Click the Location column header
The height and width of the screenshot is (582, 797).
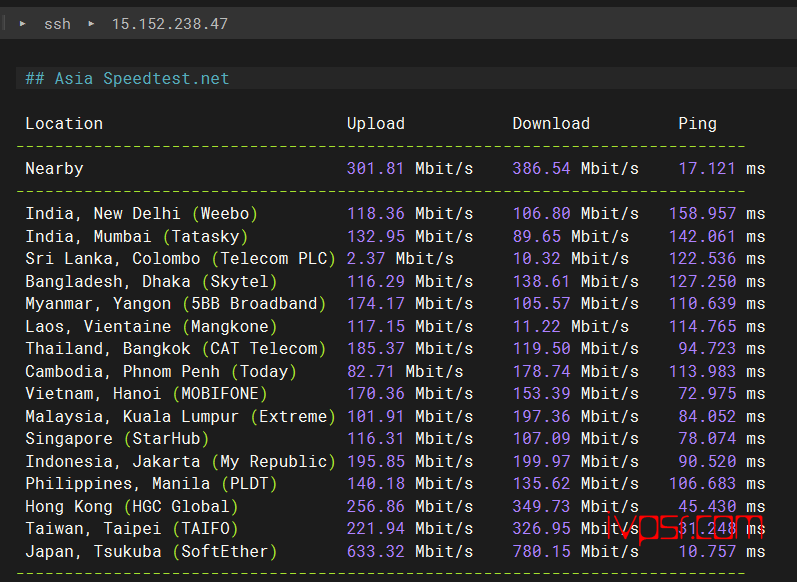click(x=64, y=124)
